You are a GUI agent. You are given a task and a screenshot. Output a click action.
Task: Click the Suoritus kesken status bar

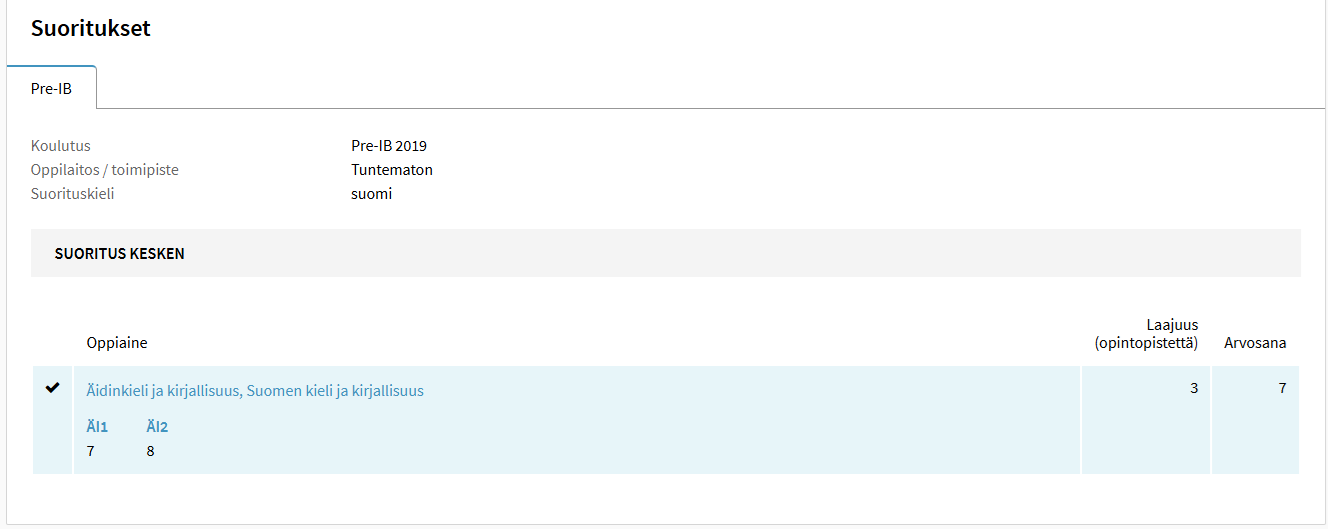click(666, 253)
